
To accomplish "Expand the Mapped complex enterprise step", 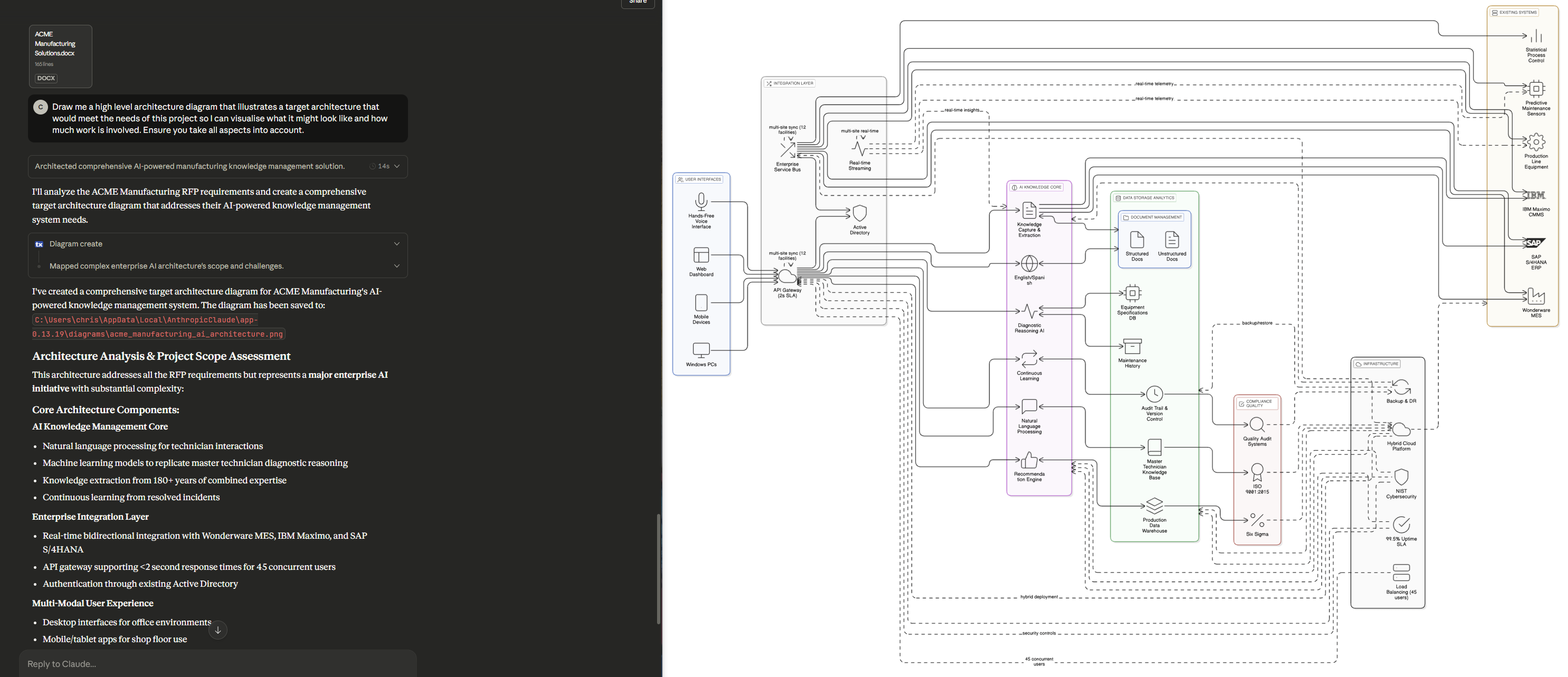I will 397,266.
